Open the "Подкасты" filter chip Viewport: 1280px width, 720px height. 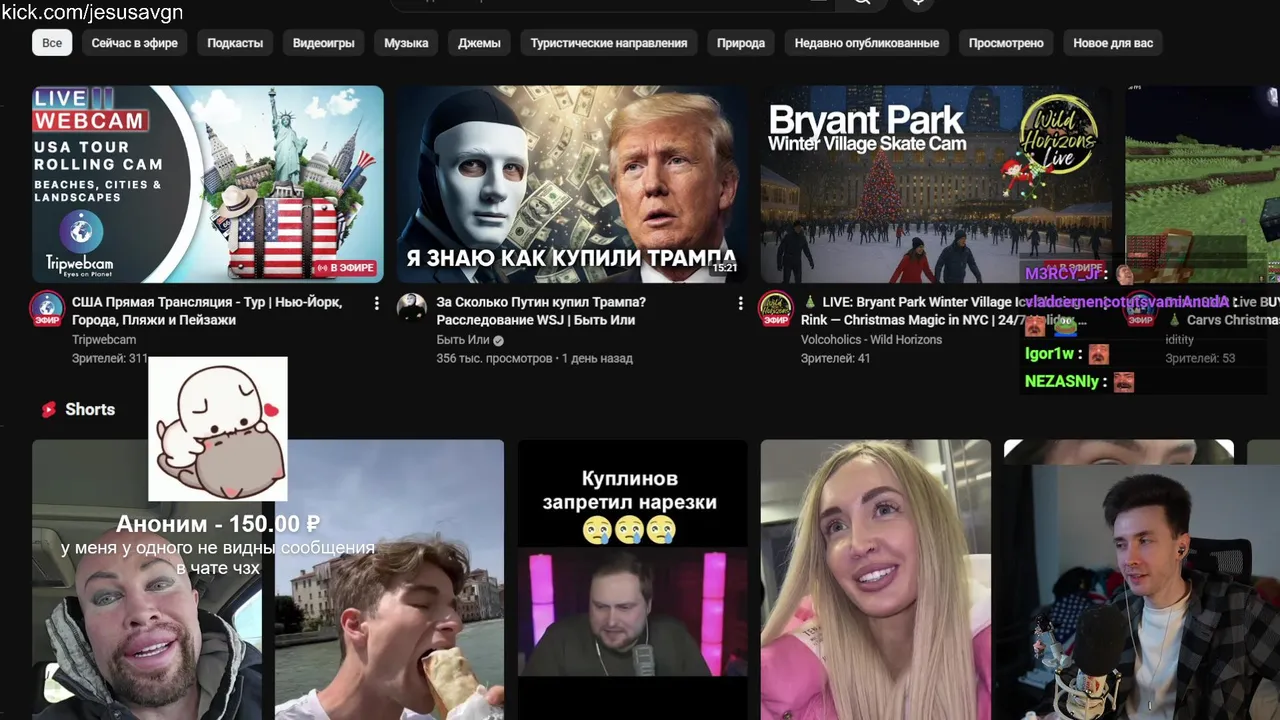[x=235, y=43]
